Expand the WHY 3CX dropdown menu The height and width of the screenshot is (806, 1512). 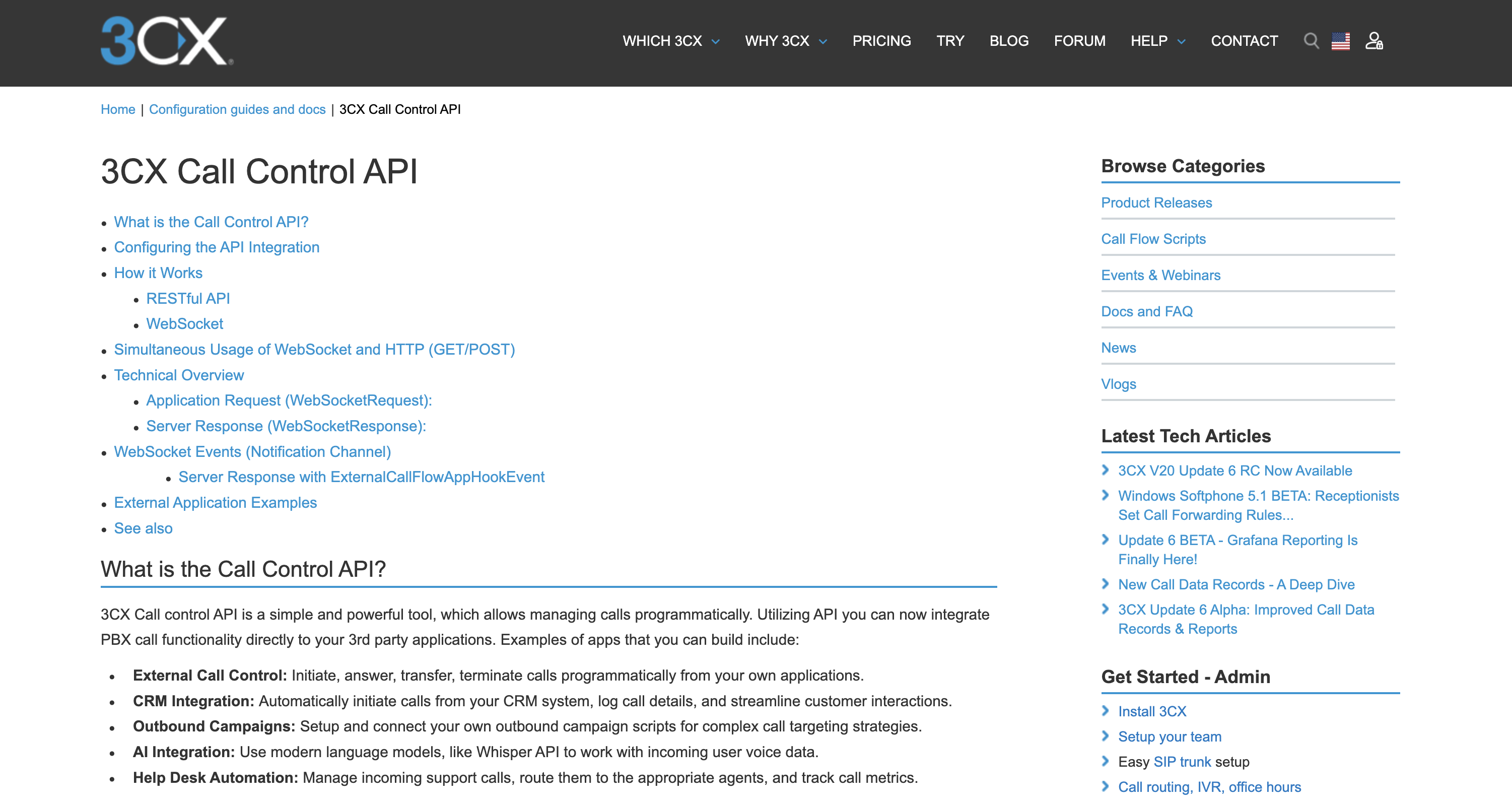[x=786, y=41]
